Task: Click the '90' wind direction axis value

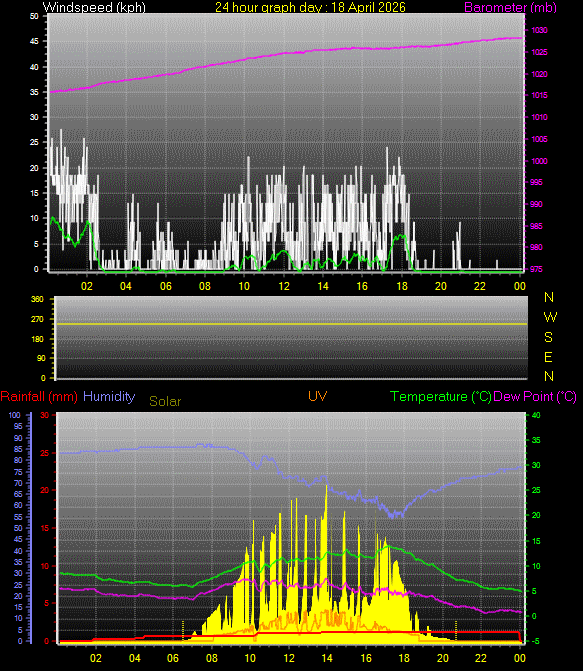Action: 41,358
